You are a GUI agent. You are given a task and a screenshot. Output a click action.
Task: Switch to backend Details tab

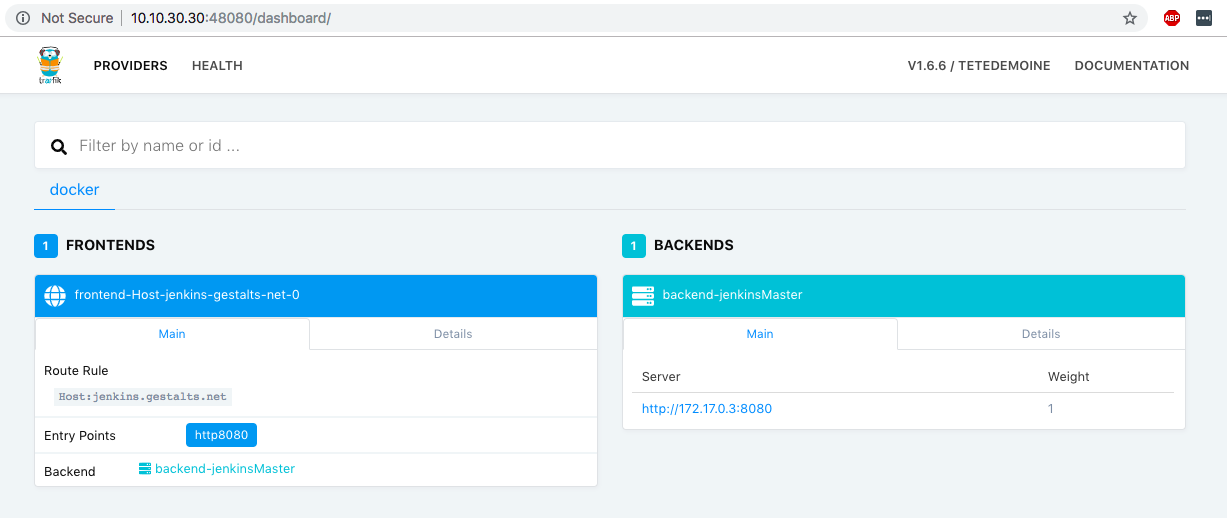click(x=1041, y=334)
